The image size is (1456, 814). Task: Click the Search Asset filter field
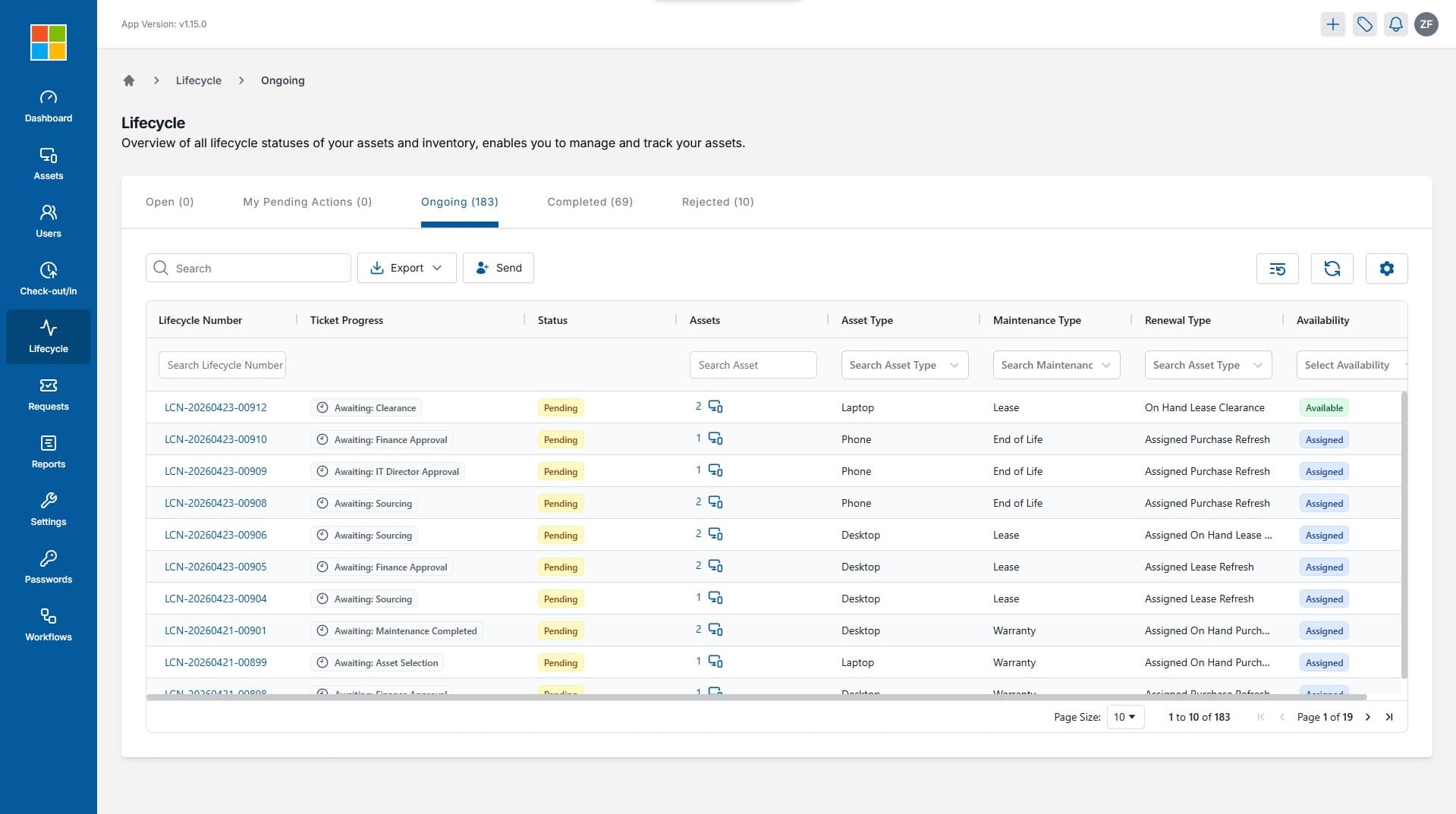[753, 365]
